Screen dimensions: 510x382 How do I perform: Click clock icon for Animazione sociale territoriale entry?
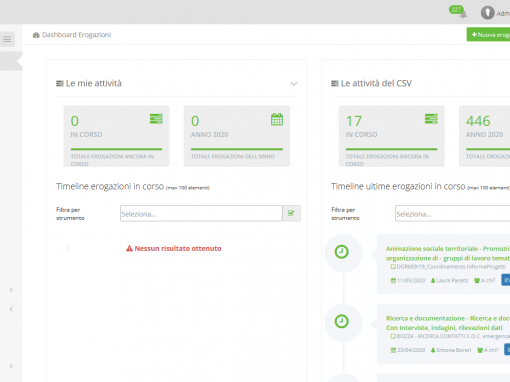(341, 252)
